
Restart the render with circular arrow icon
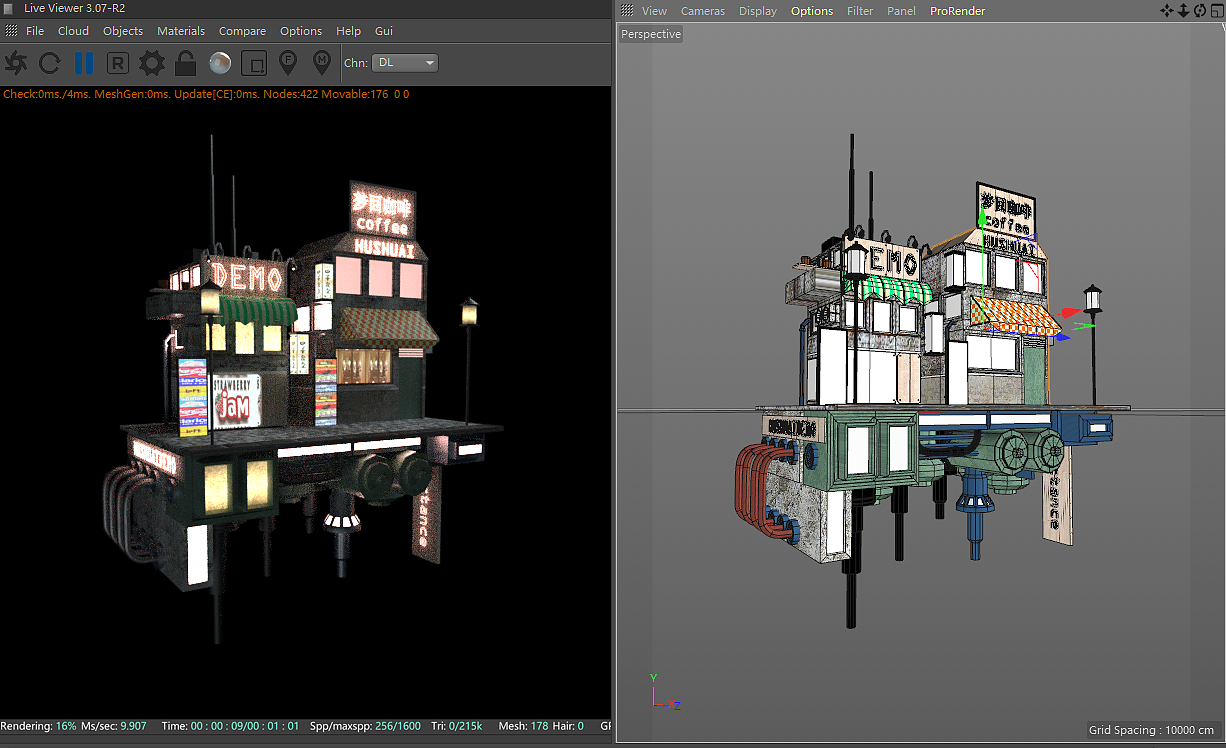coord(49,63)
